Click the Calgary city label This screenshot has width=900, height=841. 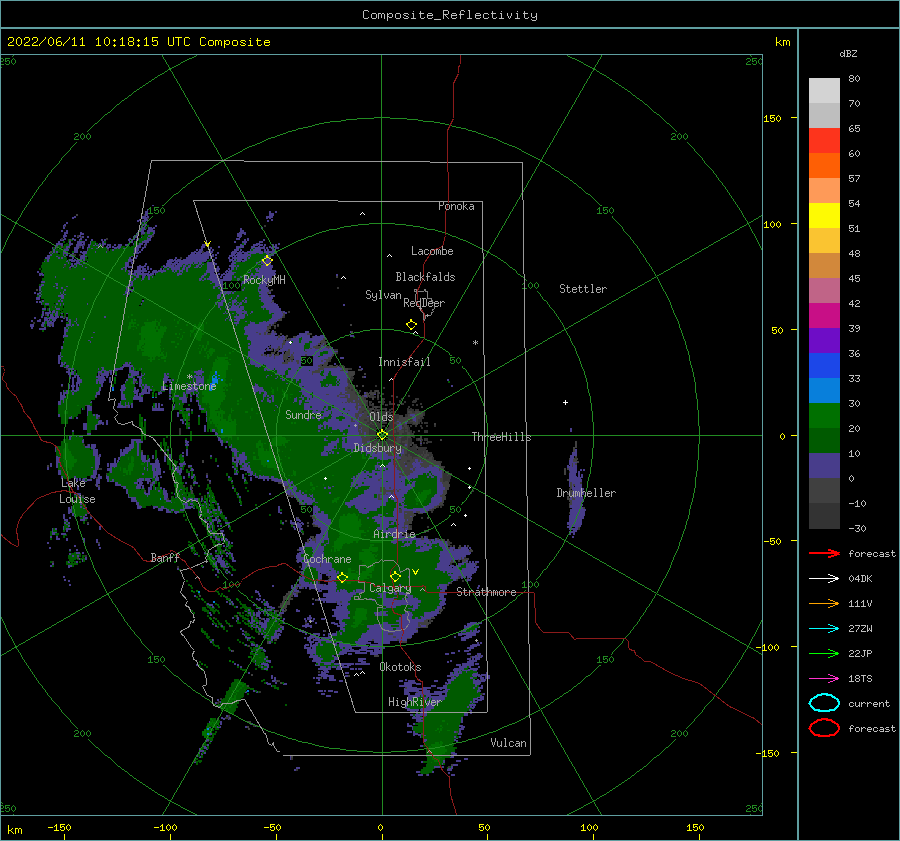coord(390,588)
